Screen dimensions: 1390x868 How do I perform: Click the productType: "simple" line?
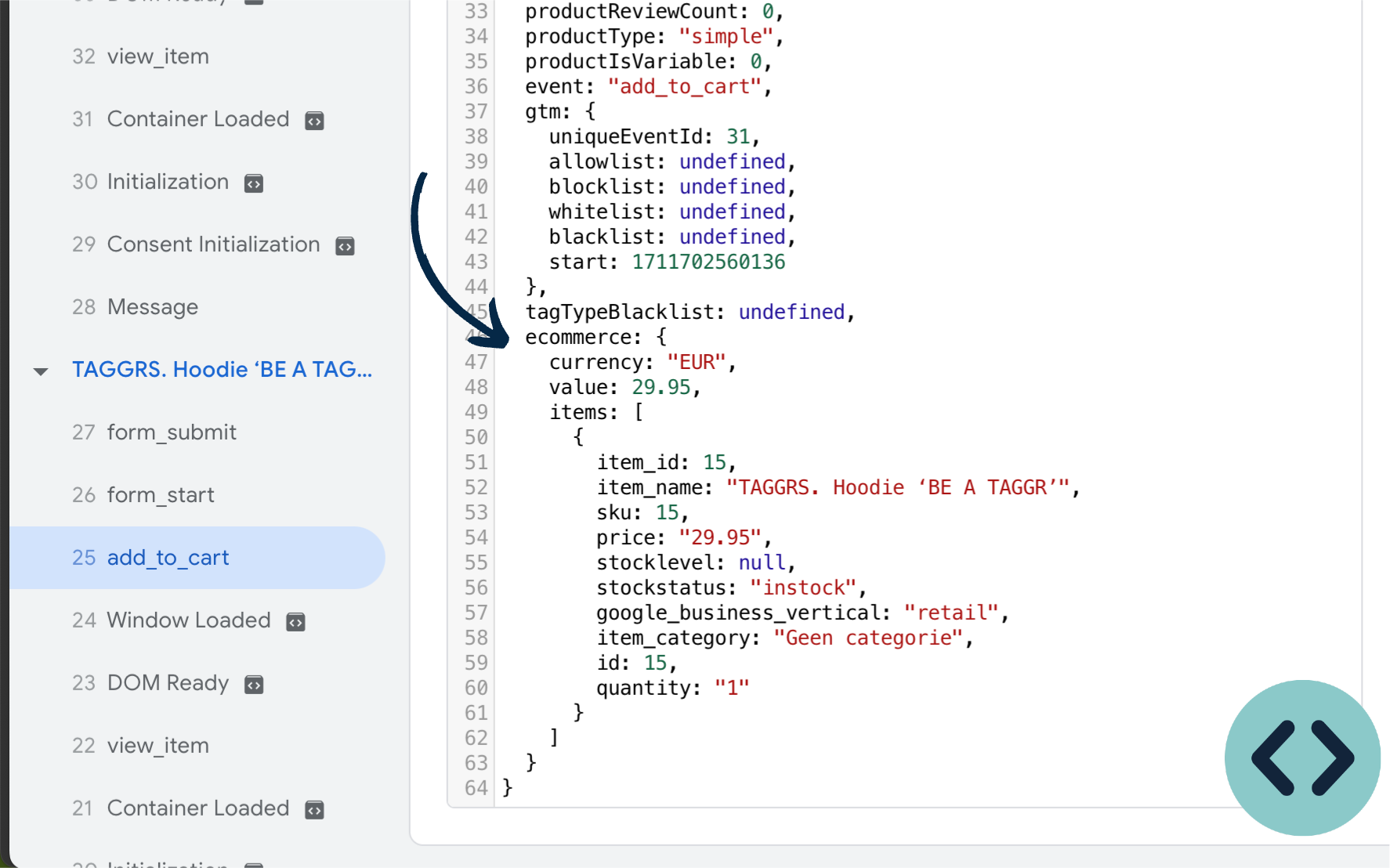pyautogui.click(x=654, y=36)
